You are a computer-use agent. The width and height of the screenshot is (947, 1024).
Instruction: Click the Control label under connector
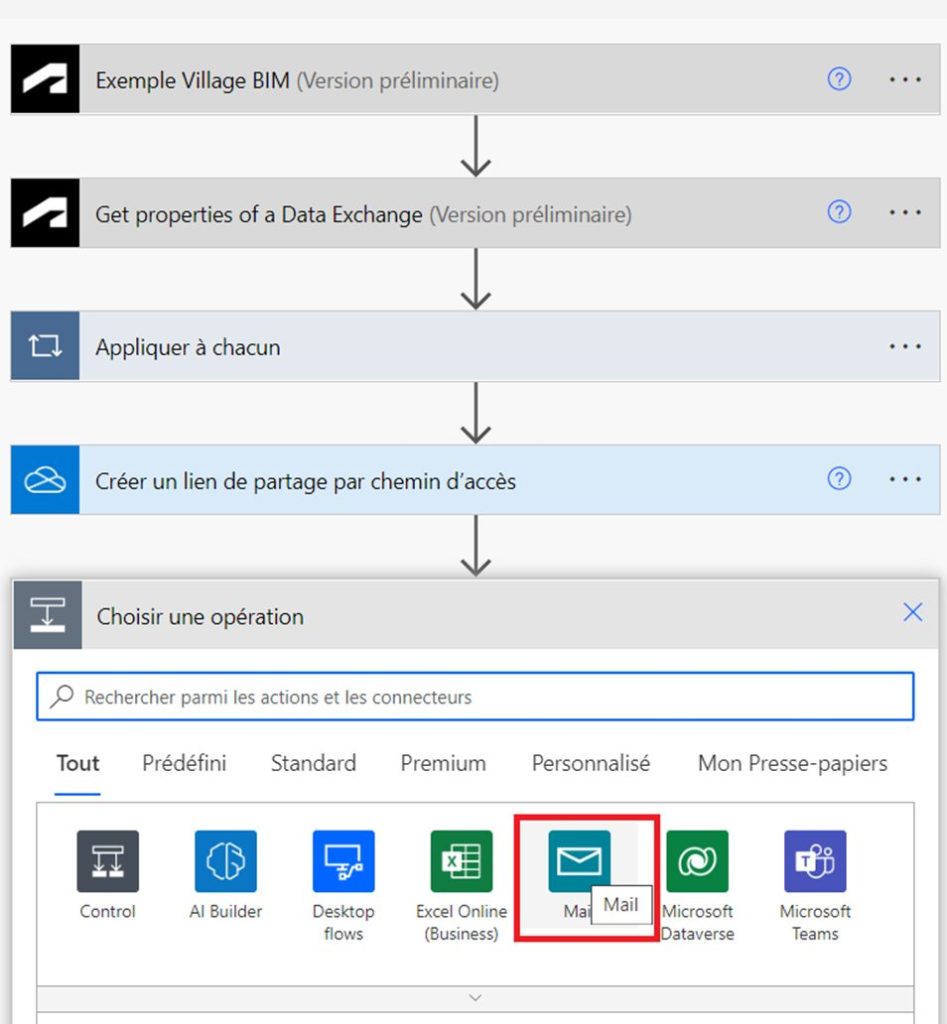point(108,911)
